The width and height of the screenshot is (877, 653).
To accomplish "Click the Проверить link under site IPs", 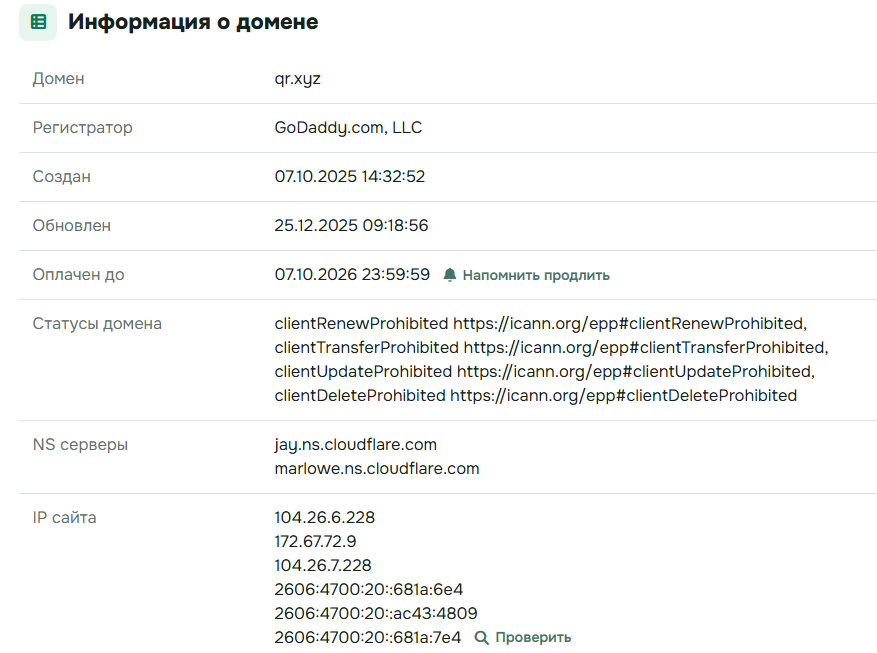I will [x=533, y=637].
